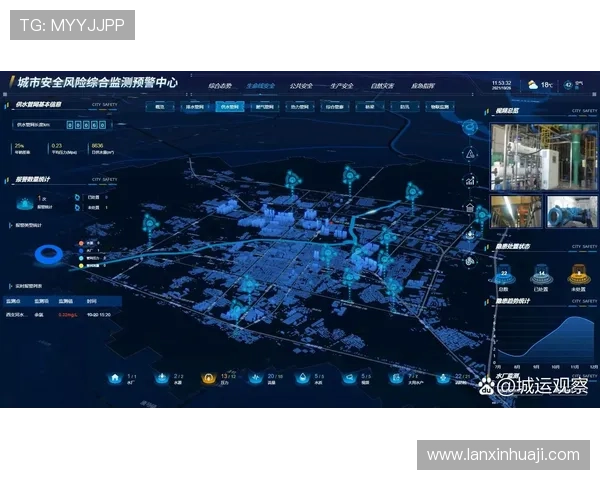Select the 排水管网 sub-menu button
600x480 pixels.
(x=195, y=107)
